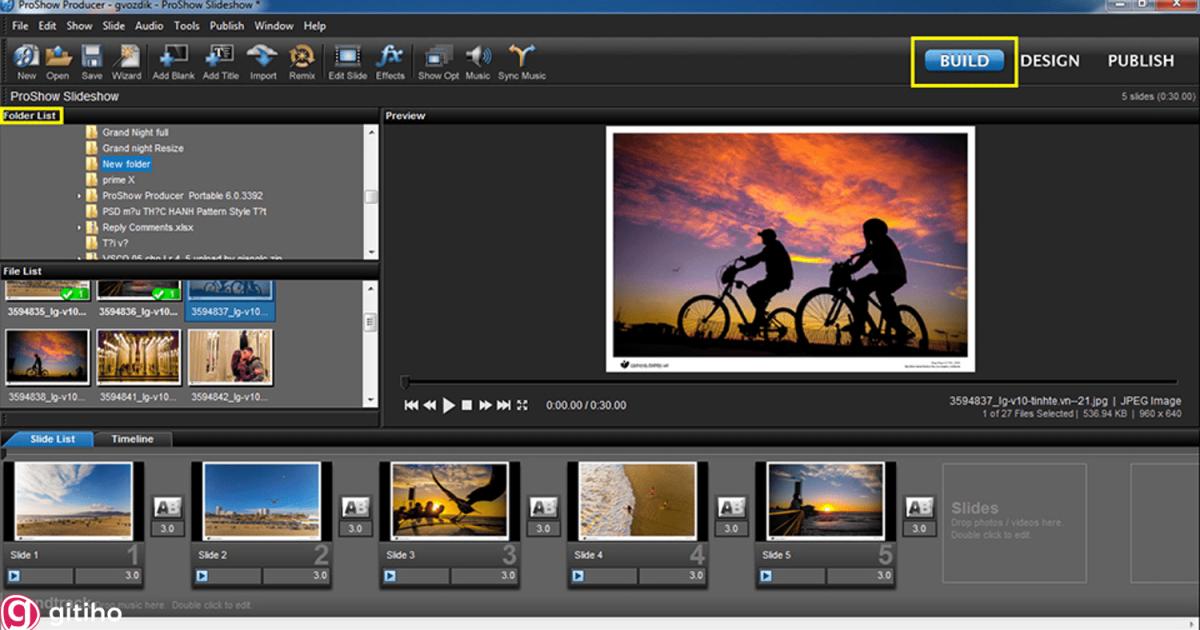Expand the Reply Comments.xlsx tree node

tap(80, 228)
